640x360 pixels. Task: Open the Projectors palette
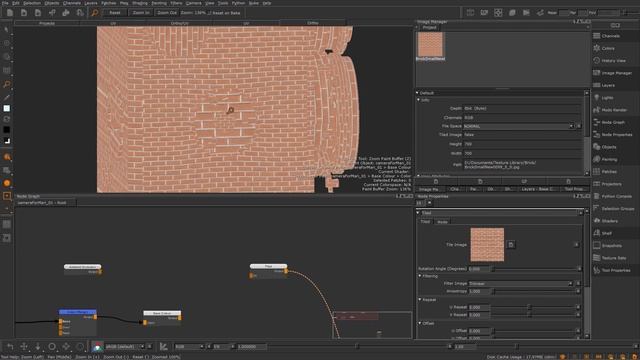click(611, 184)
